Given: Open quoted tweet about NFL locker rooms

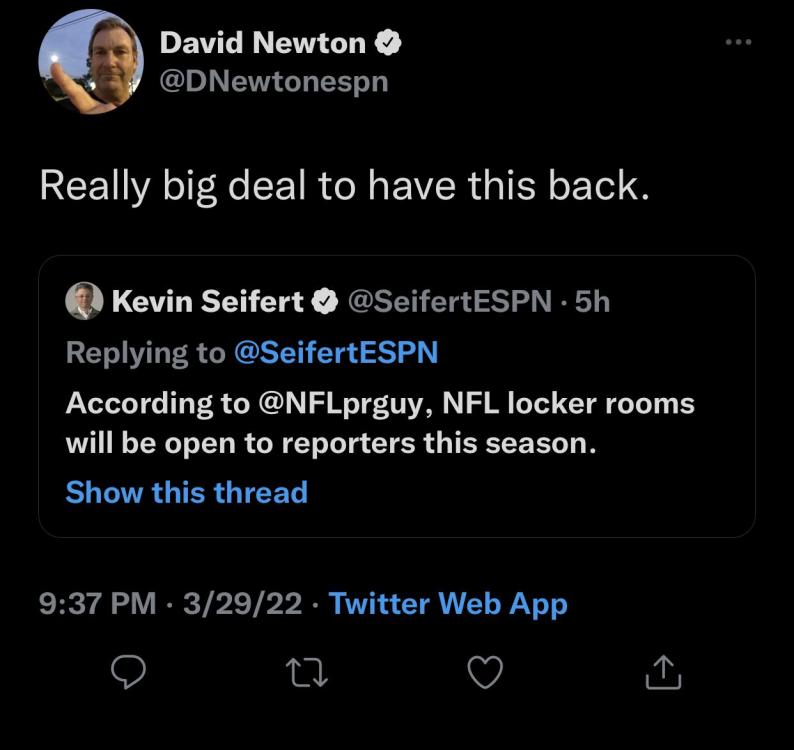Looking at the screenshot, I should (x=380, y=423).
